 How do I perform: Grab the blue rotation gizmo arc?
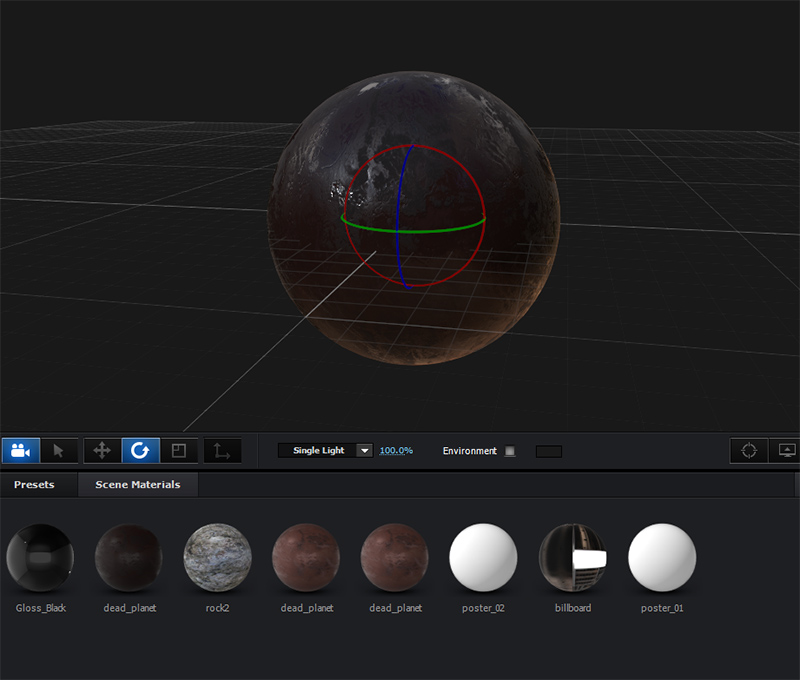coord(398,219)
